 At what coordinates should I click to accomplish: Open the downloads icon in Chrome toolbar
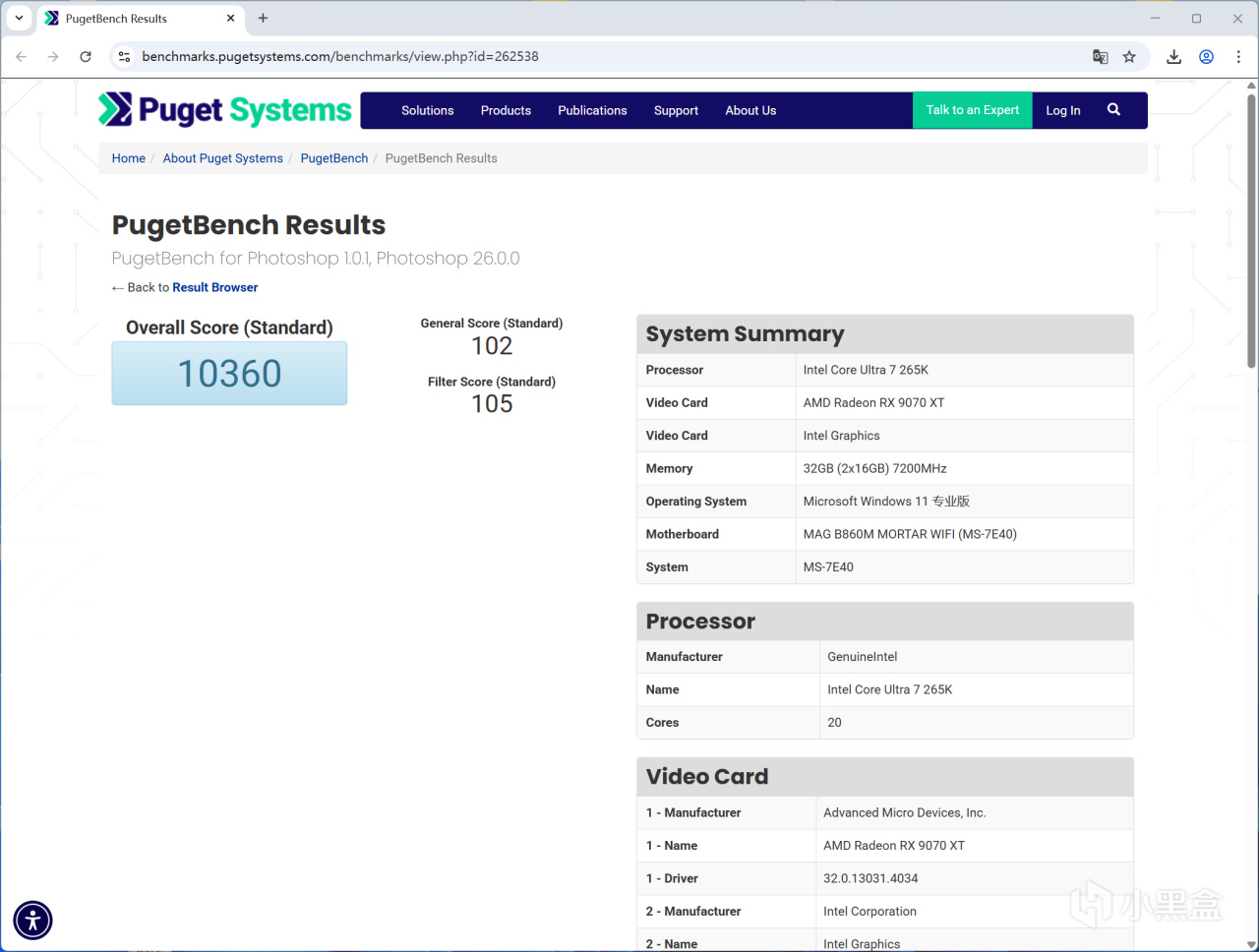pyautogui.click(x=1174, y=57)
